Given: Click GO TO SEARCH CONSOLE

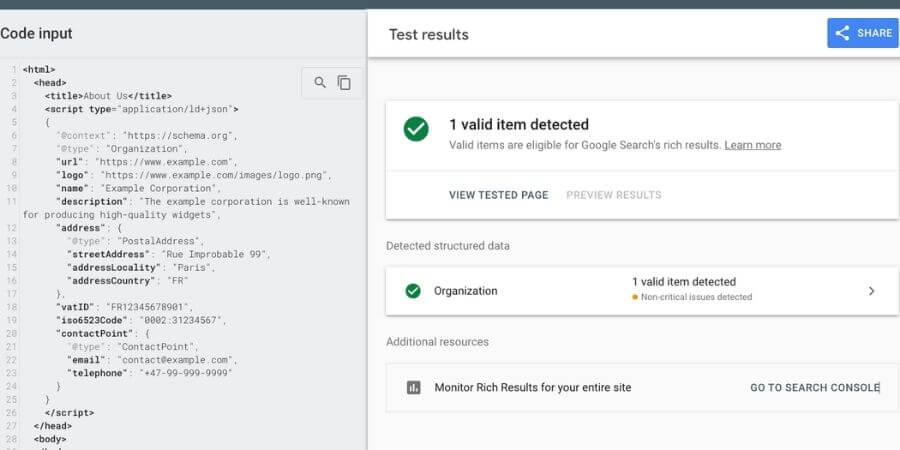Looking at the screenshot, I should [x=815, y=387].
